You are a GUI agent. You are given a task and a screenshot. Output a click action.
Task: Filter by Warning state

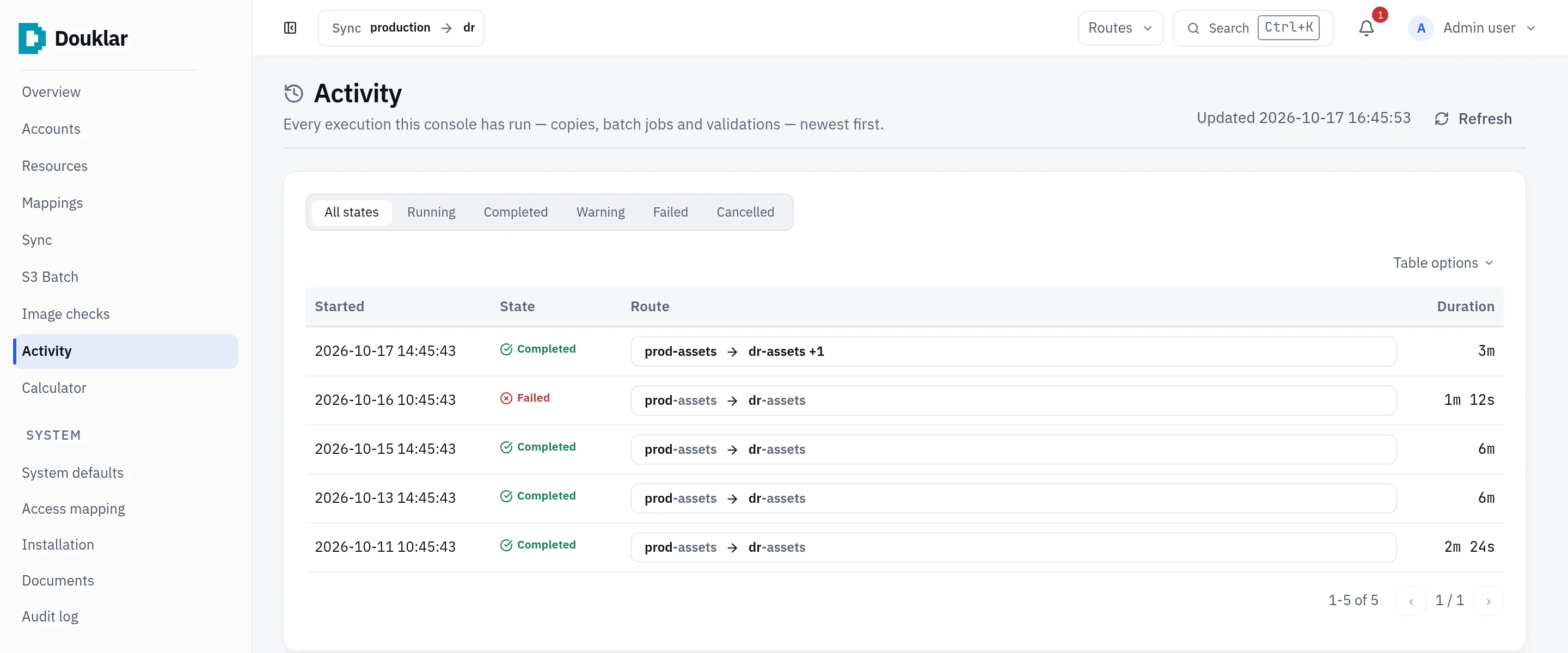600,212
